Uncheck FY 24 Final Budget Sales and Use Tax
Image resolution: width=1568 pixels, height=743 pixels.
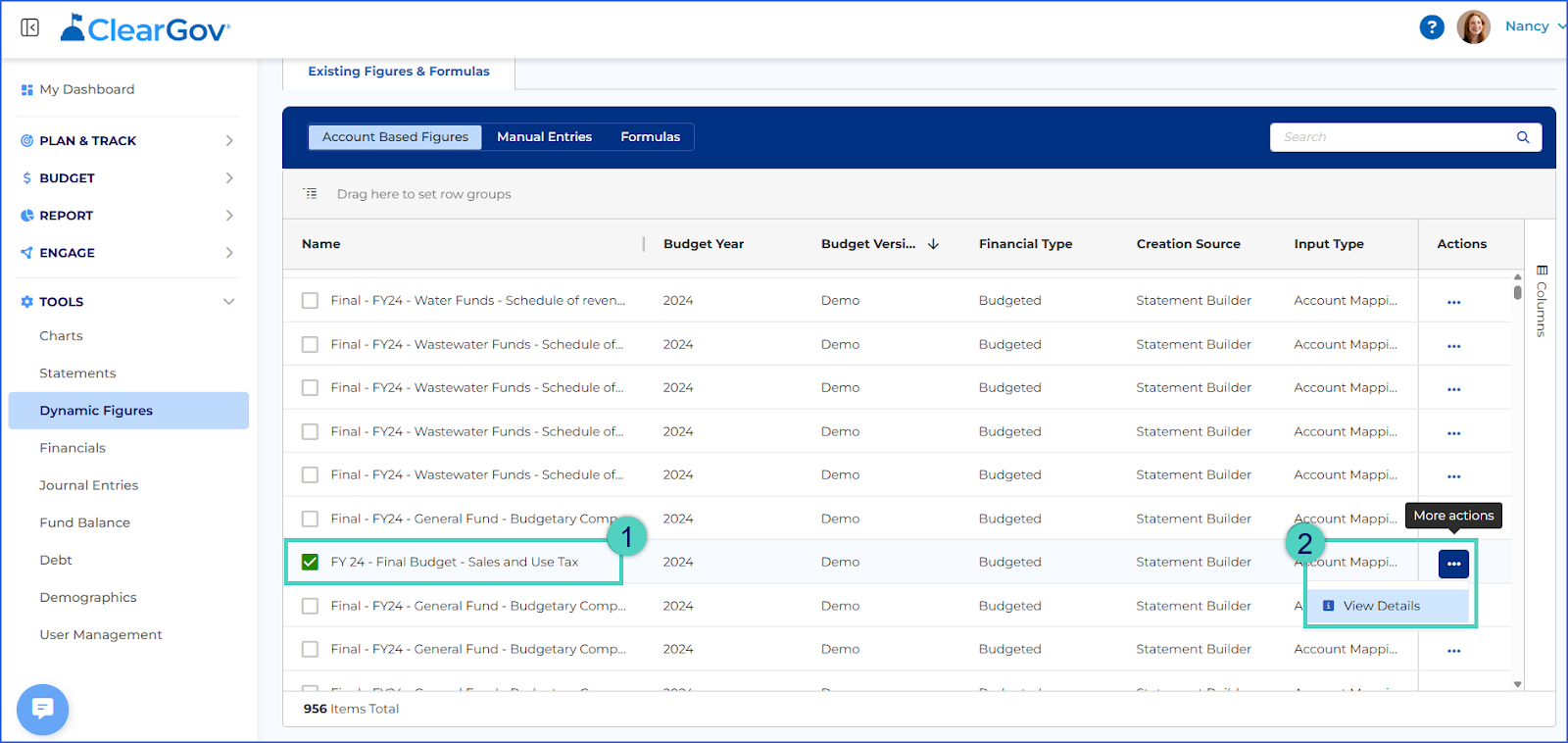tap(310, 562)
